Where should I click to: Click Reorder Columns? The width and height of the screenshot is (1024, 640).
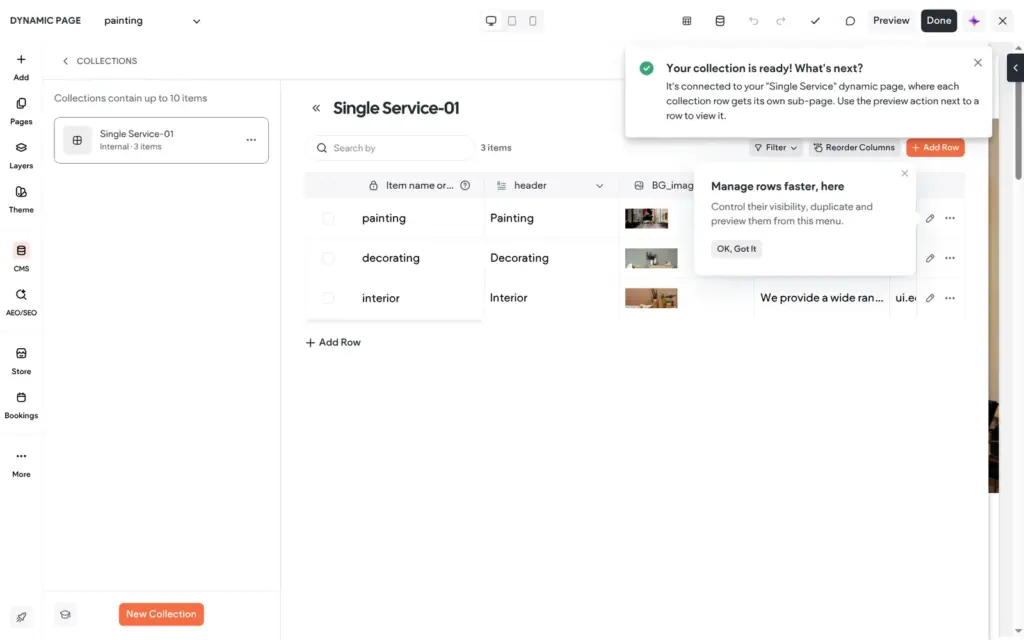[854, 148]
